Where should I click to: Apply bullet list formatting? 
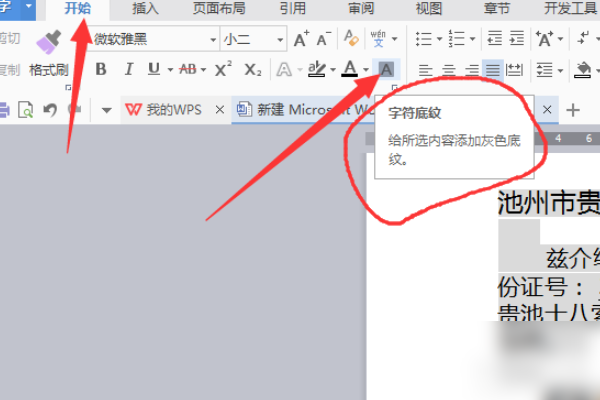[424, 39]
